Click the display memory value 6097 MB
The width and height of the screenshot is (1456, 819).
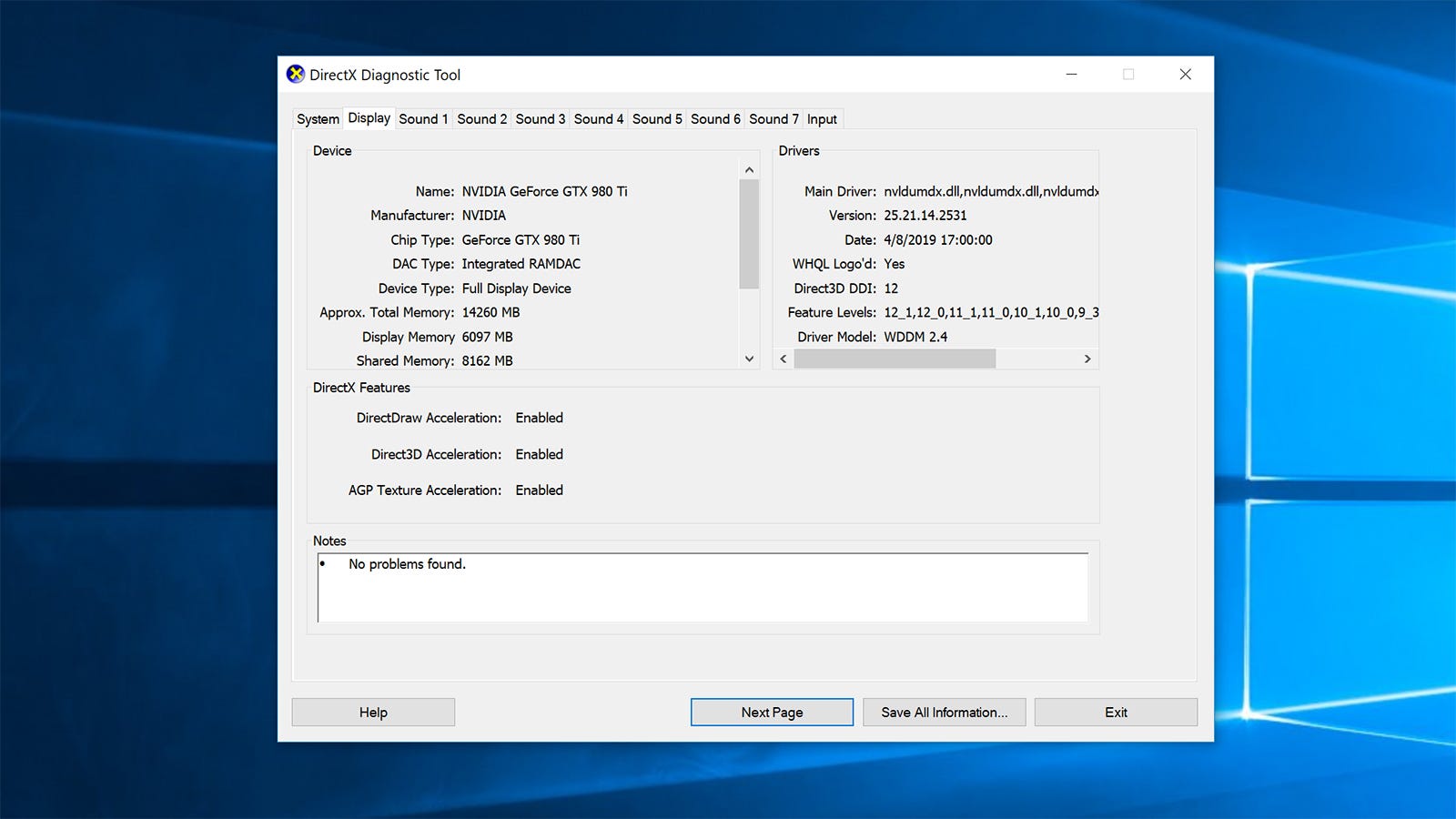pyautogui.click(x=487, y=337)
